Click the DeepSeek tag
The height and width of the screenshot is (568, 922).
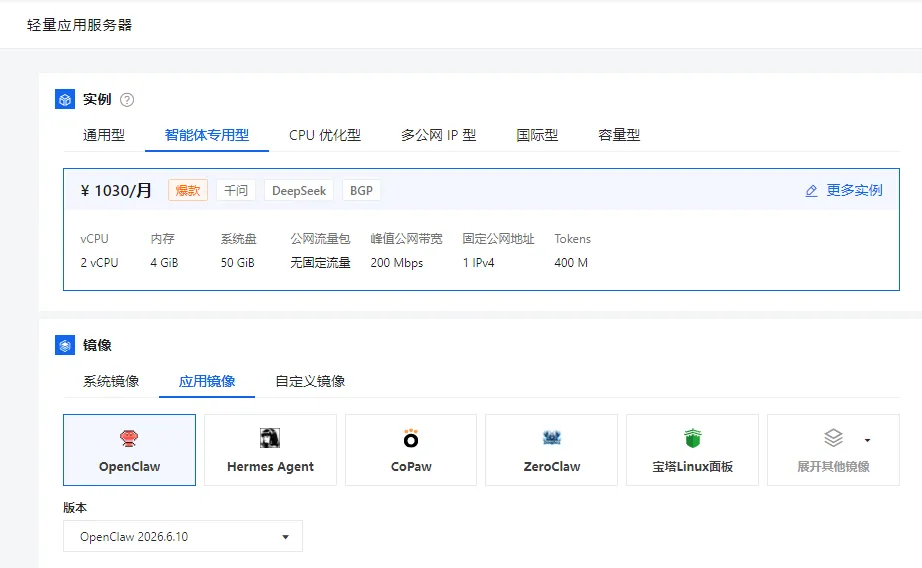tap(299, 191)
